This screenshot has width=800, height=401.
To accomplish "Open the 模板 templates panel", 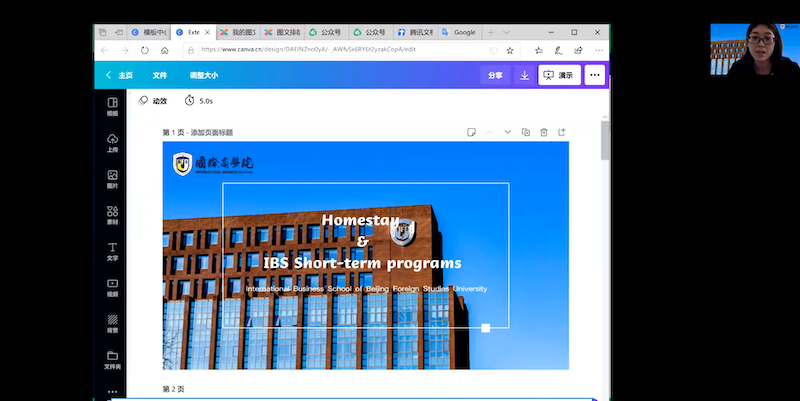I will 112,106.
